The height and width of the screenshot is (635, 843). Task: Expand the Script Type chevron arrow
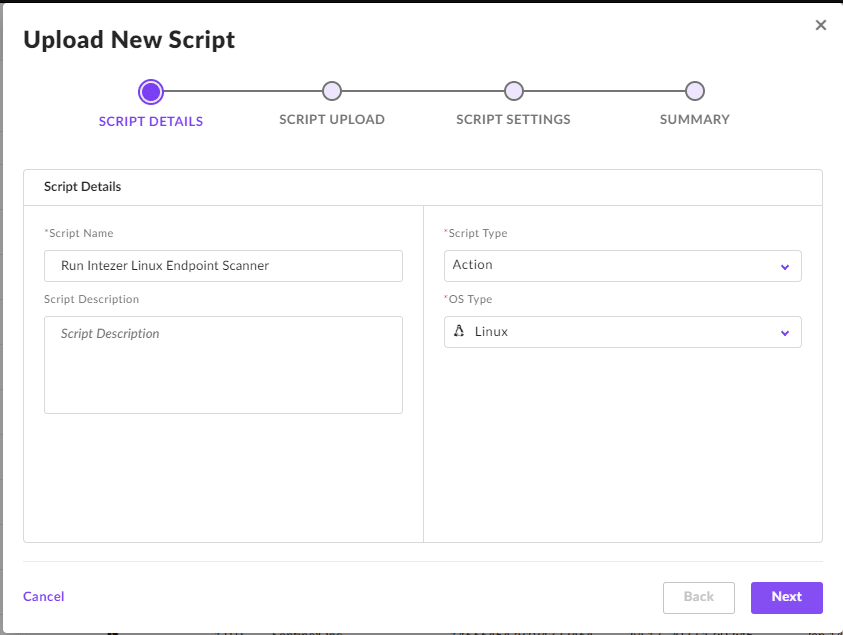point(785,267)
